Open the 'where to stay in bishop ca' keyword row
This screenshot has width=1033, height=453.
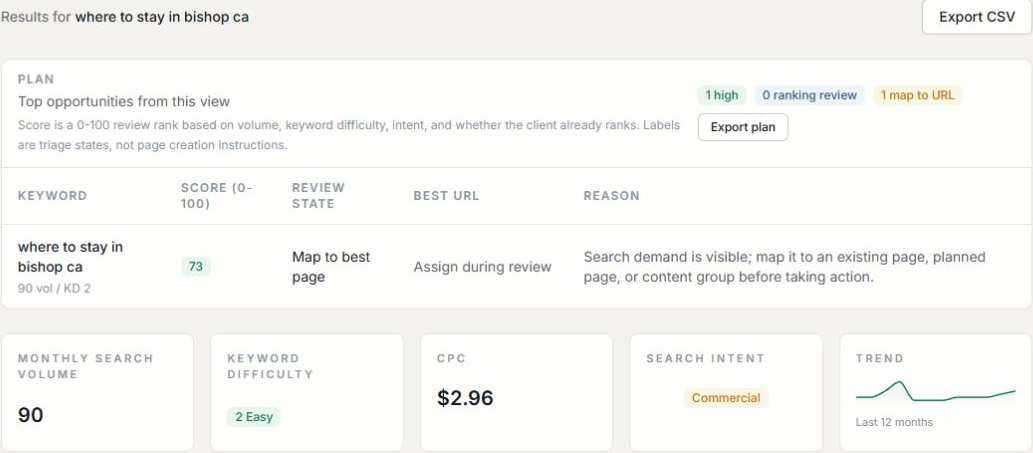click(516, 267)
